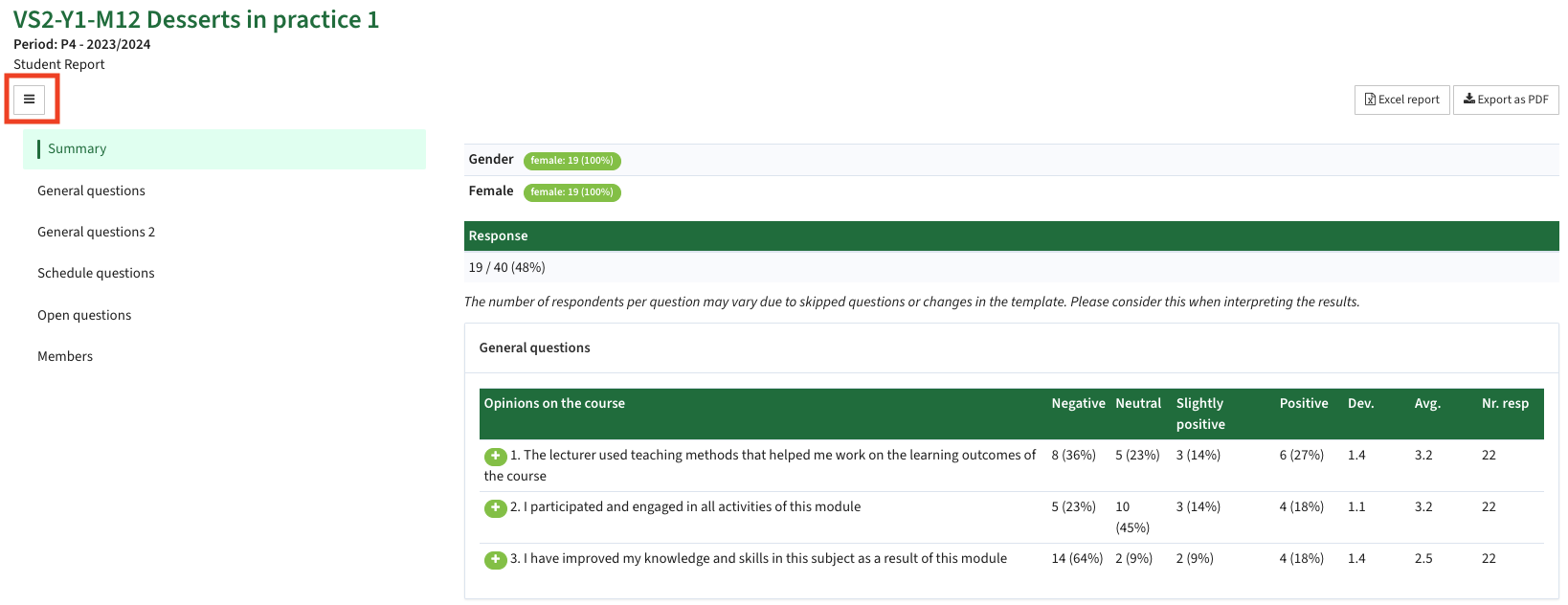
Task: Click the 2 (9%) neutral cell for question 3
Action: [1133, 558]
